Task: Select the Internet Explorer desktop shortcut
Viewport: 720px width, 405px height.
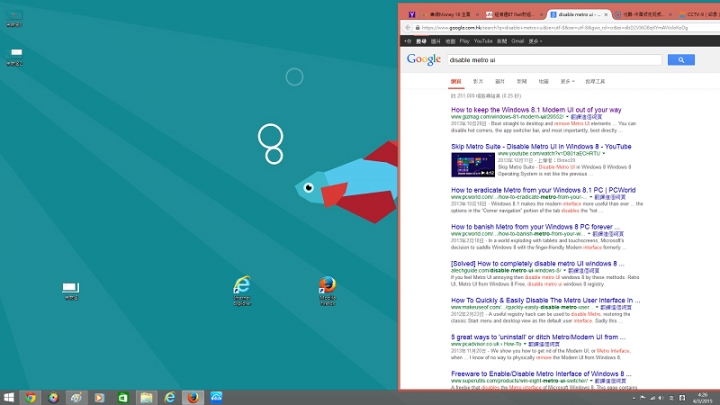Action: pos(242,291)
